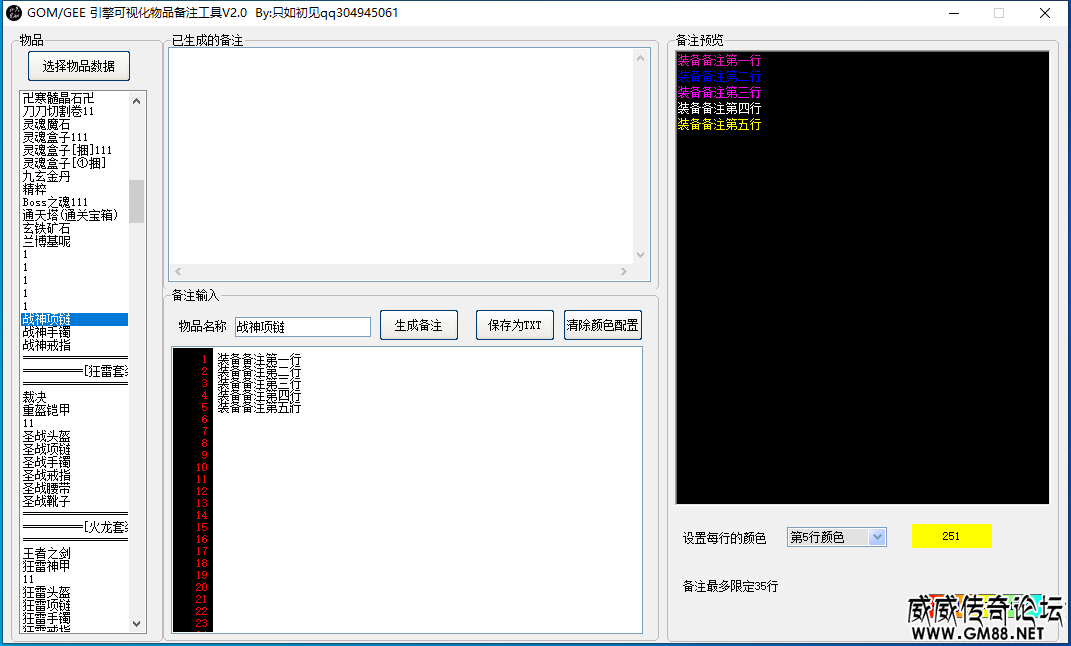
Task: Minimize the application window
Action: (x=954, y=13)
